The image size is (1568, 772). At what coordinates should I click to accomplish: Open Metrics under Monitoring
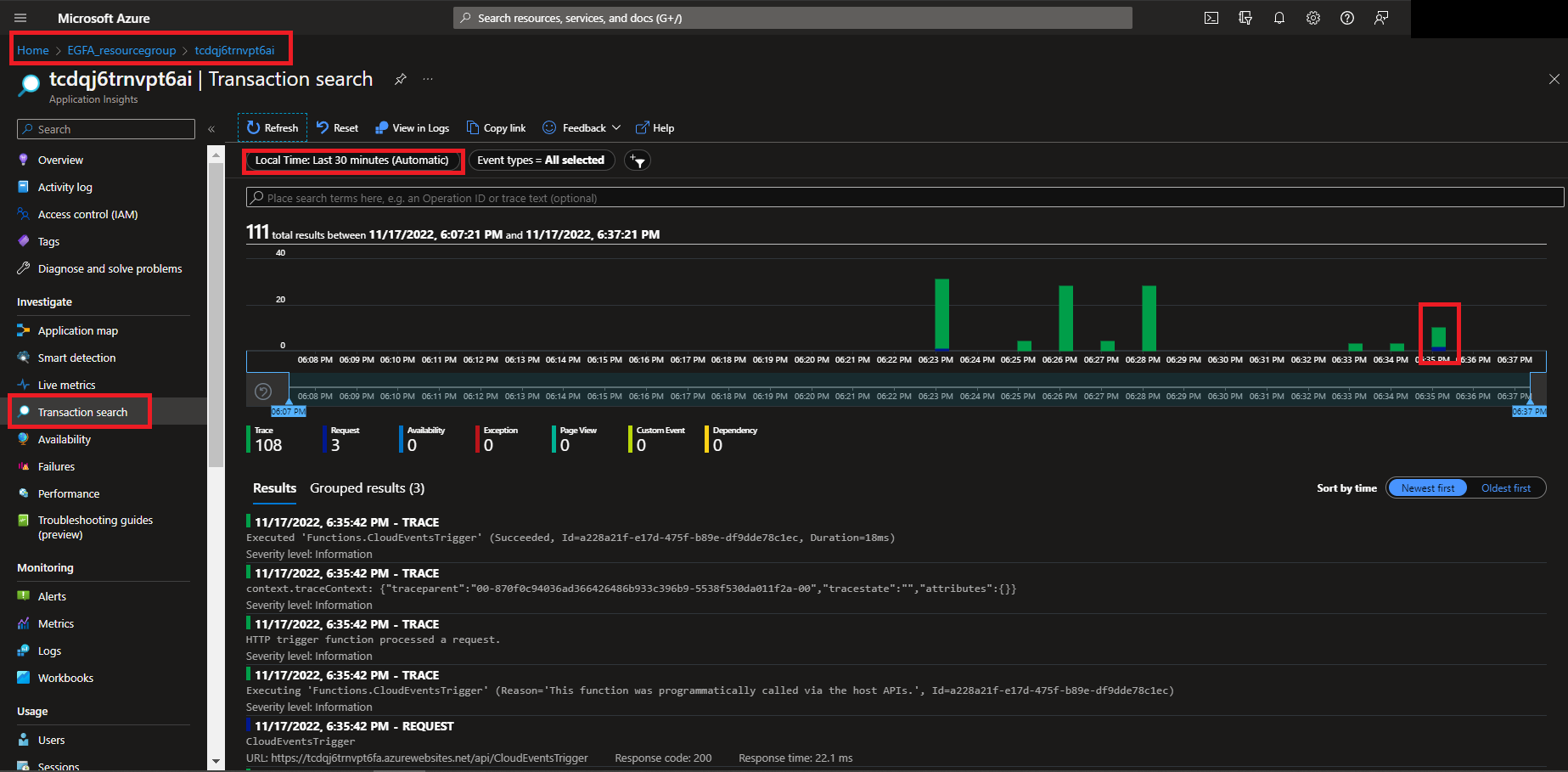tap(56, 623)
